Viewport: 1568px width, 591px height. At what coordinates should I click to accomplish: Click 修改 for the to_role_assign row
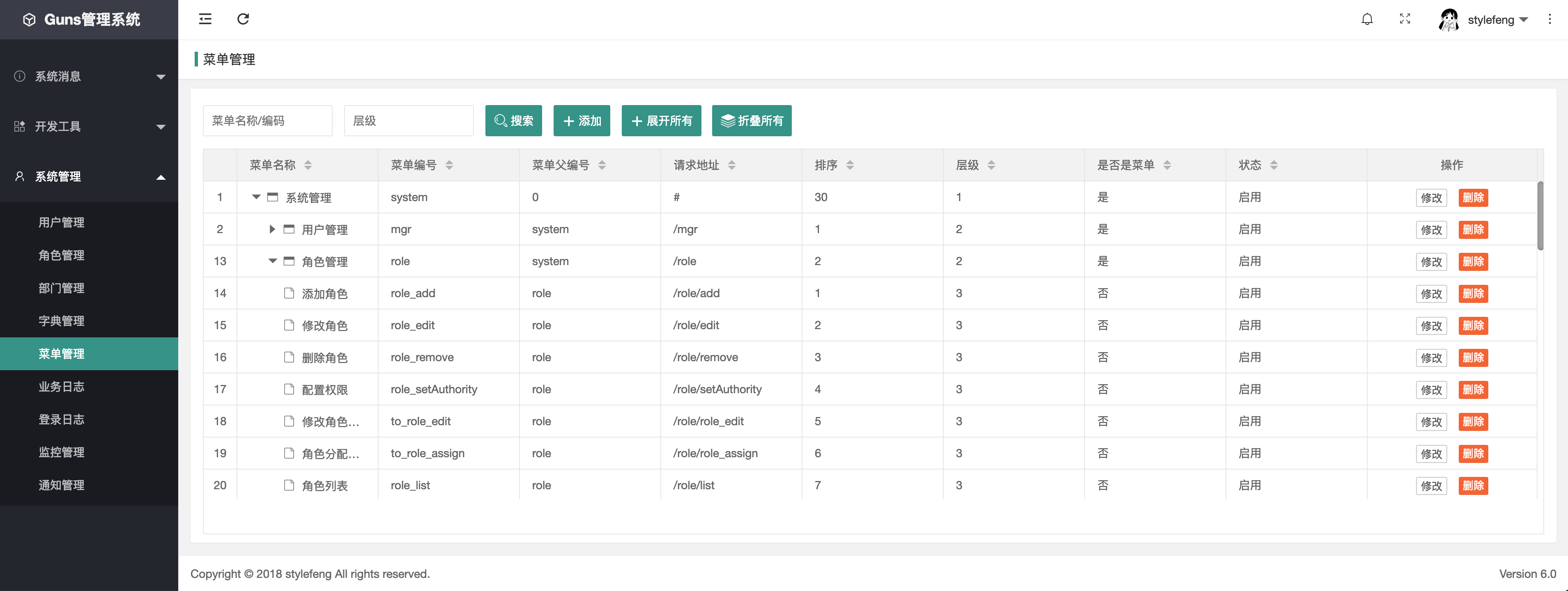1431,454
